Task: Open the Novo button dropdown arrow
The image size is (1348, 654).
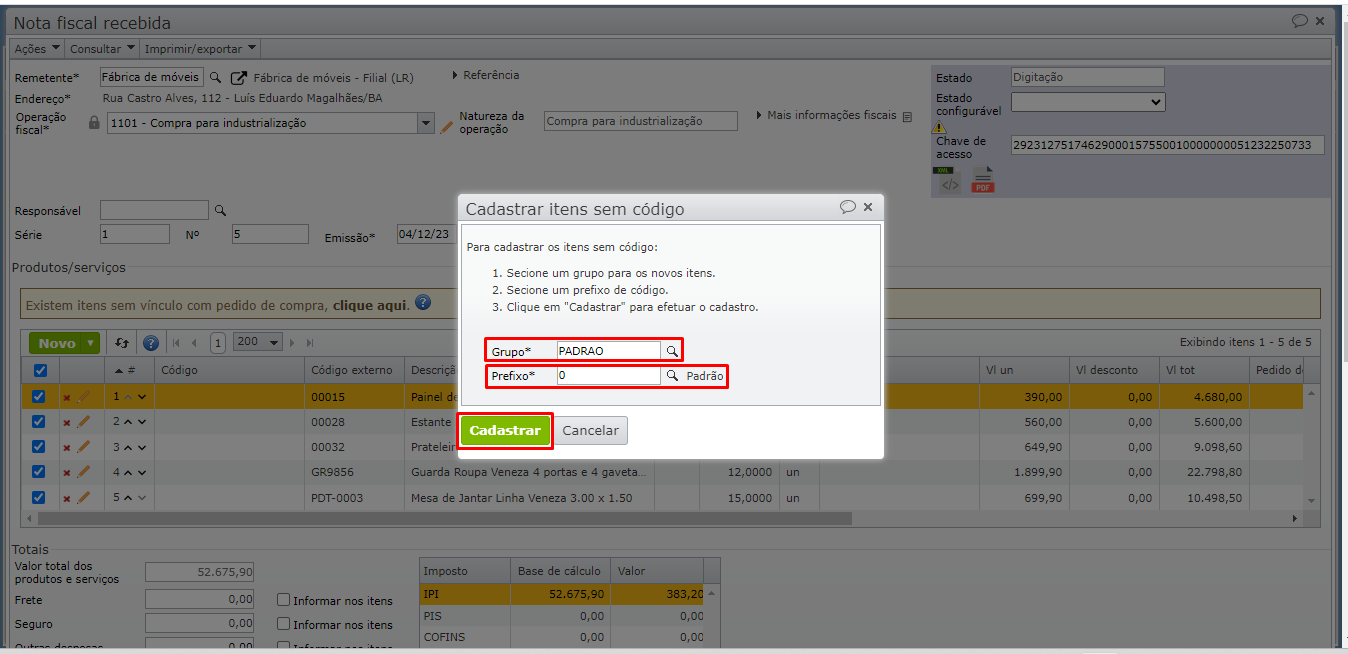Action: point(92,343)
